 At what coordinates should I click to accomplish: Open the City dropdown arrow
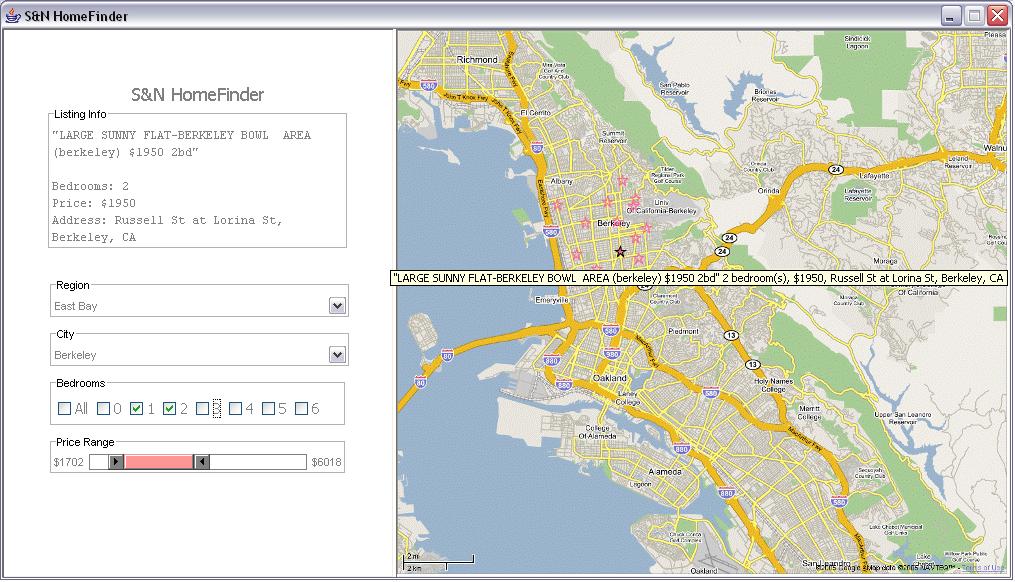click(337, 355)
